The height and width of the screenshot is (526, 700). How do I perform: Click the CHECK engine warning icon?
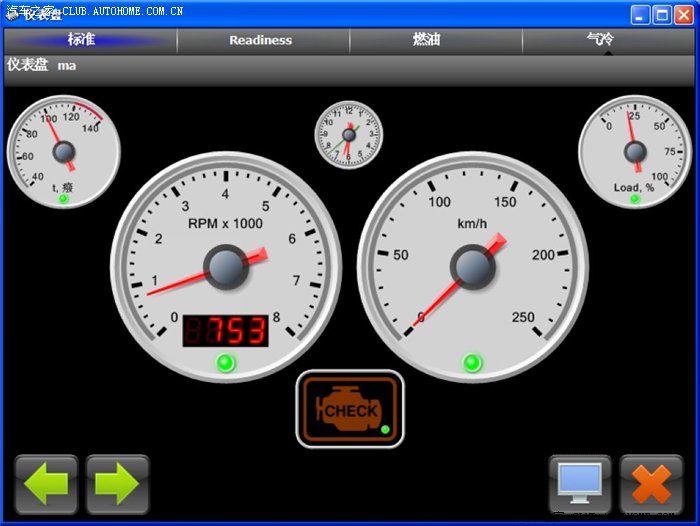[349, 409]
